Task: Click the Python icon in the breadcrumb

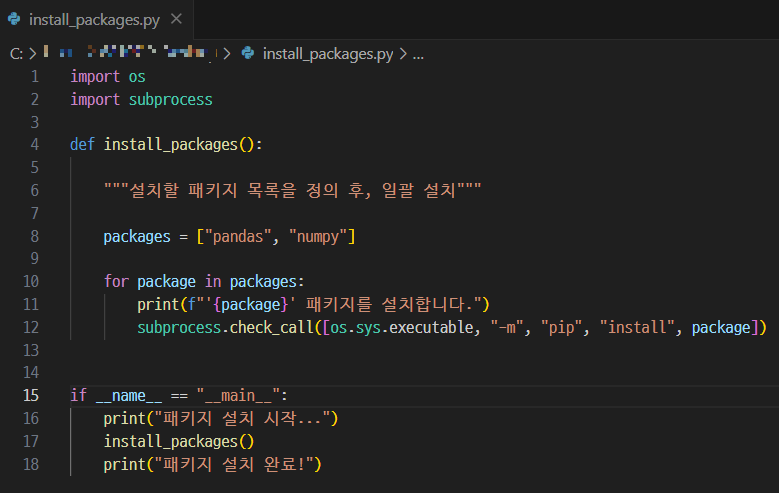Action: (248, 53)
